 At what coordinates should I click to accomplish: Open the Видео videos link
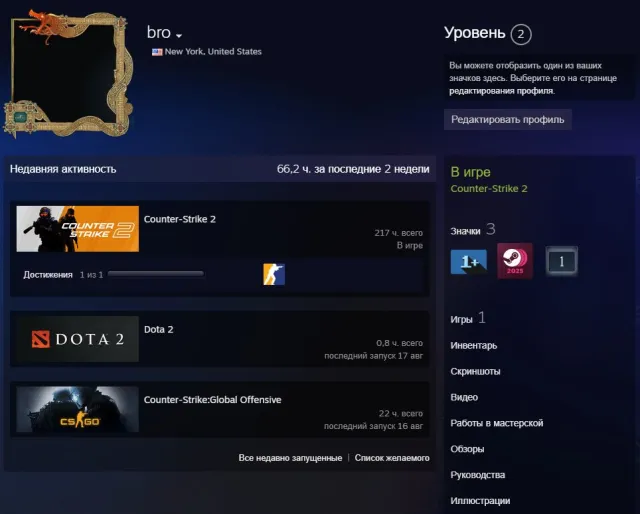tap(464, 397)
